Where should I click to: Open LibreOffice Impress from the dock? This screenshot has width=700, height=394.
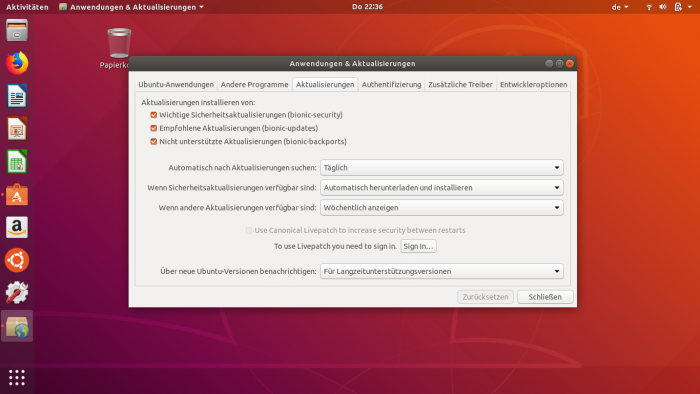[17, 129]
